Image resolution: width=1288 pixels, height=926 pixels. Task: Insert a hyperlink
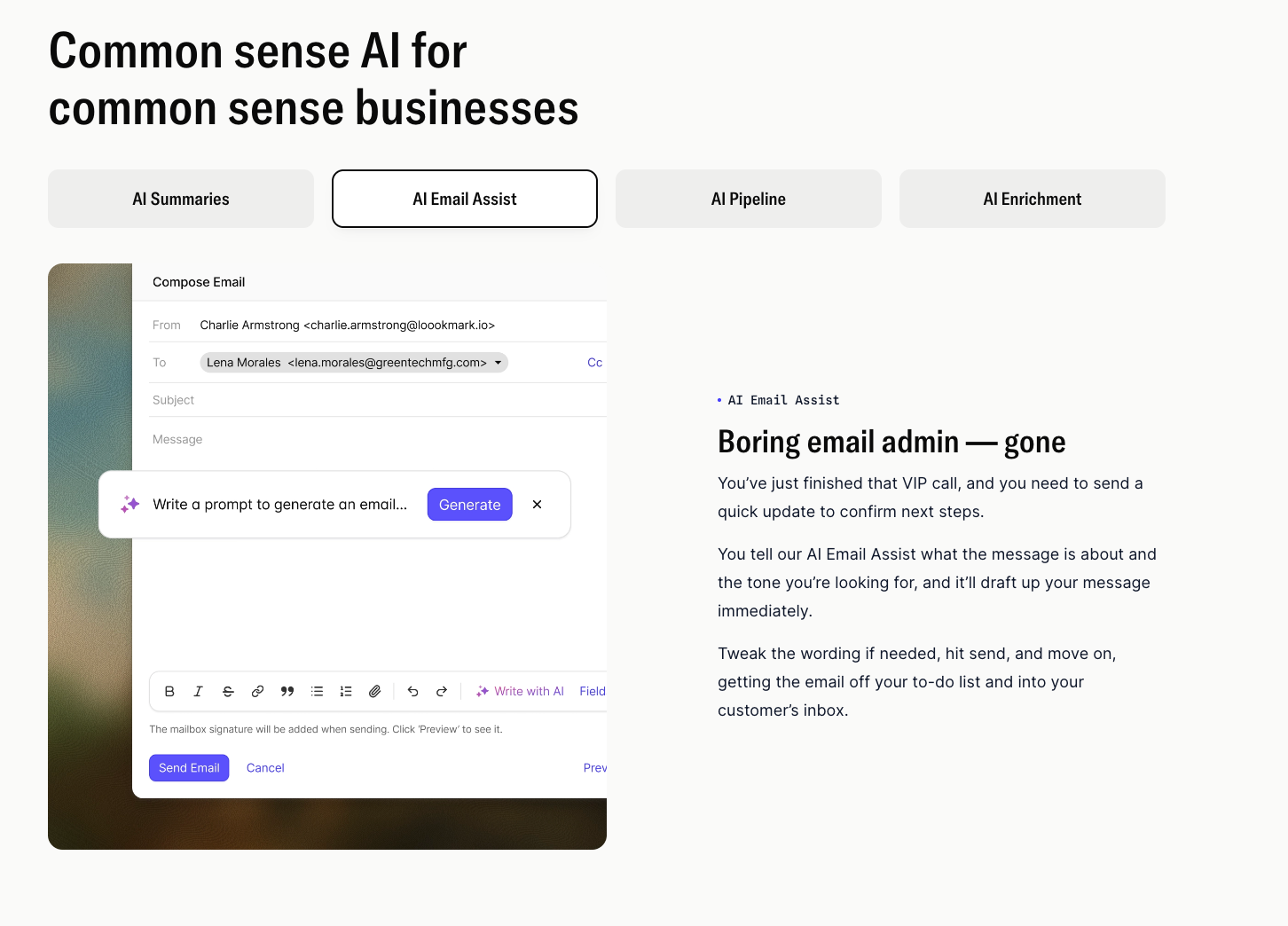(x=257, y=691)
